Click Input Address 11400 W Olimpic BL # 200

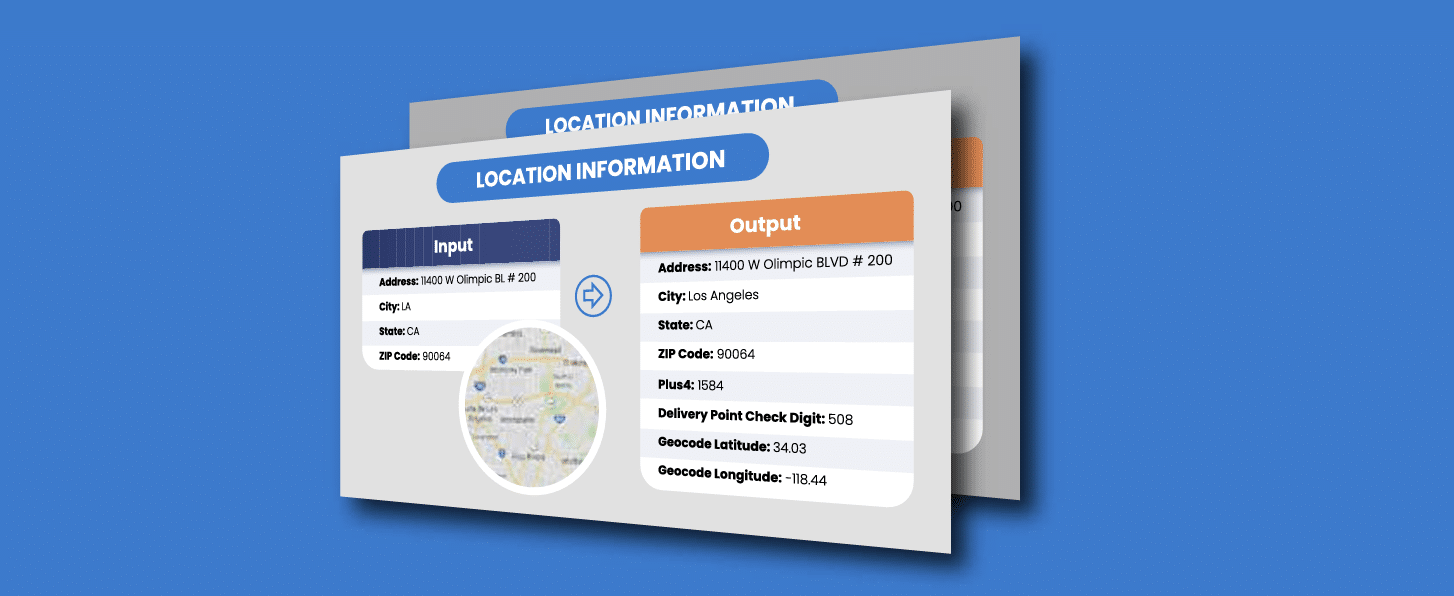click(461, 280)
